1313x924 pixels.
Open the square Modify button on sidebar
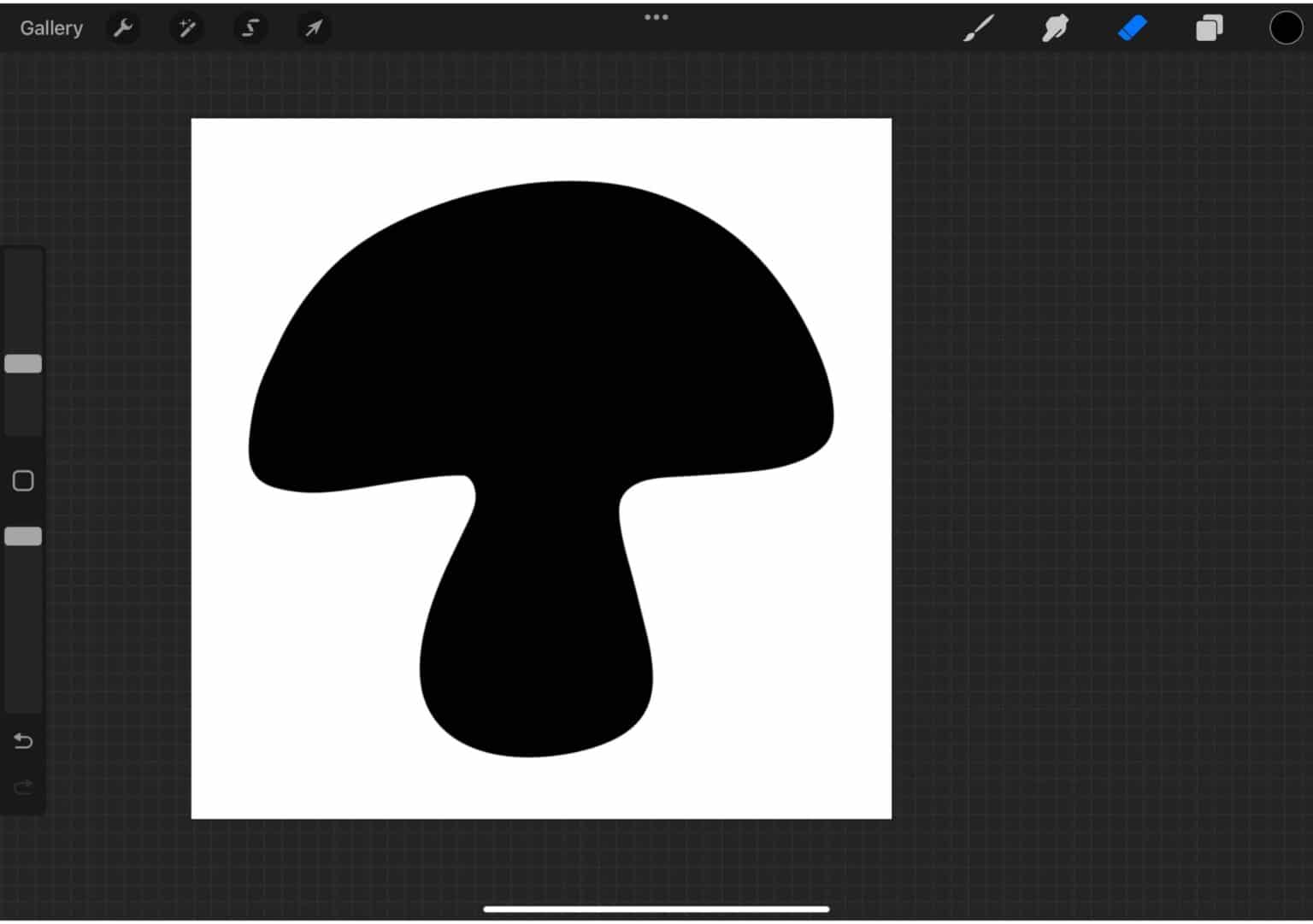click(x=23, y=480)
